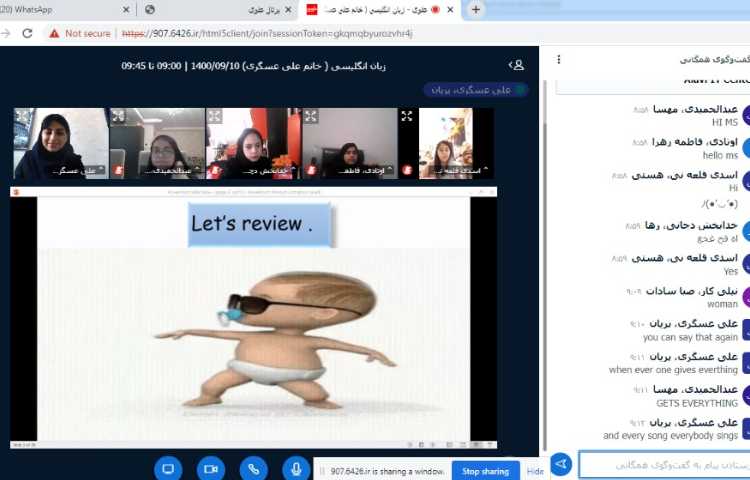
Task: Click the Not secure site warning
Action: 80,33
